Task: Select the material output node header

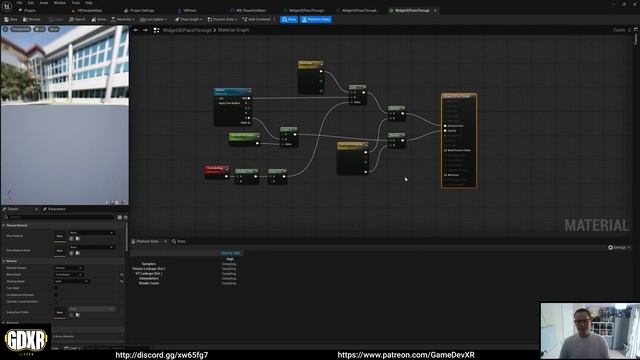Action: [459, 97]
